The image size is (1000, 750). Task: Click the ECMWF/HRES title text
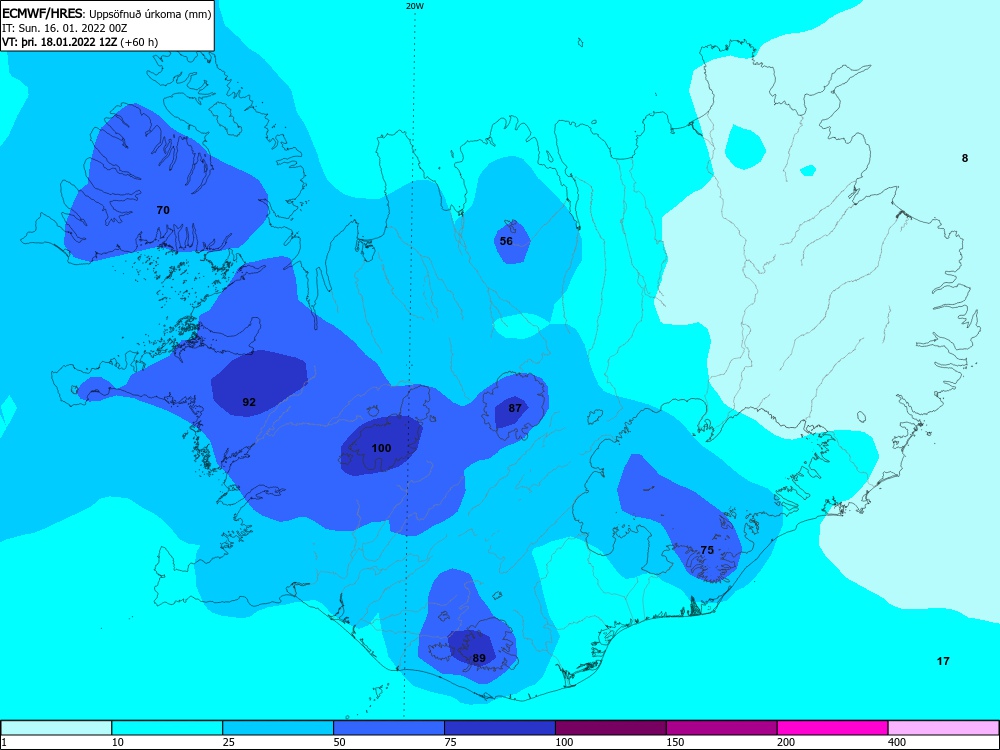tap(42, 14)
